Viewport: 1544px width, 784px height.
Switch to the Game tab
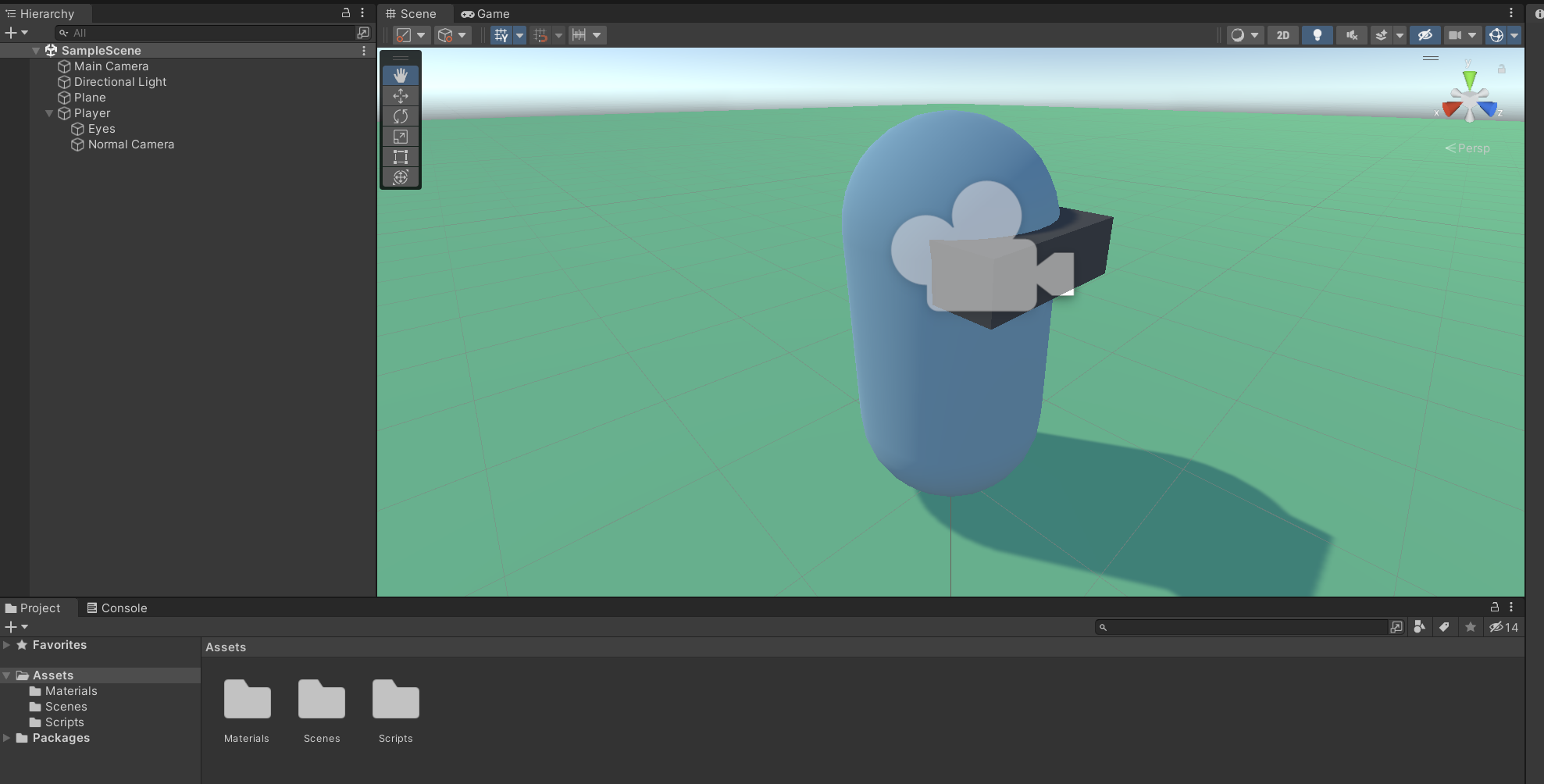[485, 14]
